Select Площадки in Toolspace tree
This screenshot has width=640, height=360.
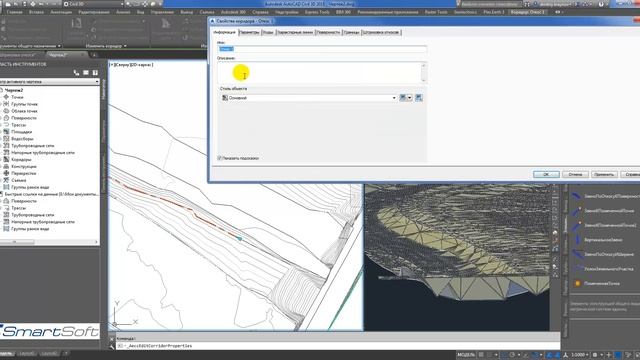pyautogui.click(x=21, y=132)
